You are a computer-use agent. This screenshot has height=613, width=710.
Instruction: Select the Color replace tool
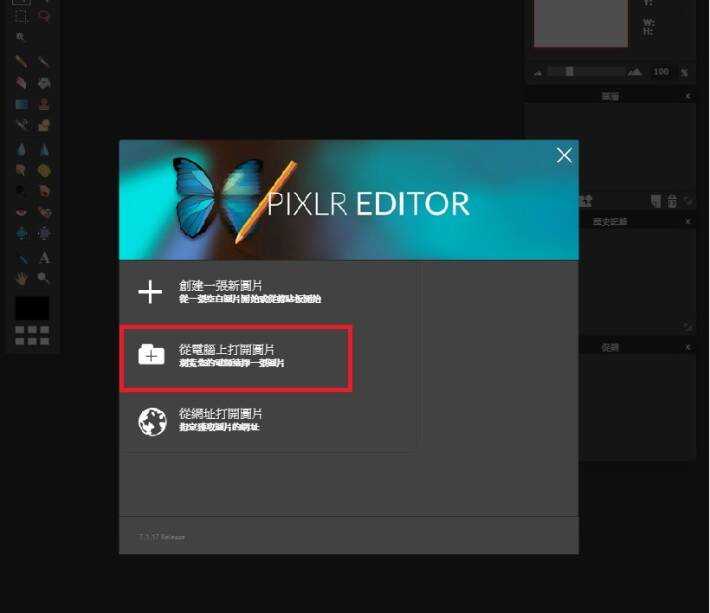[21, 125]
